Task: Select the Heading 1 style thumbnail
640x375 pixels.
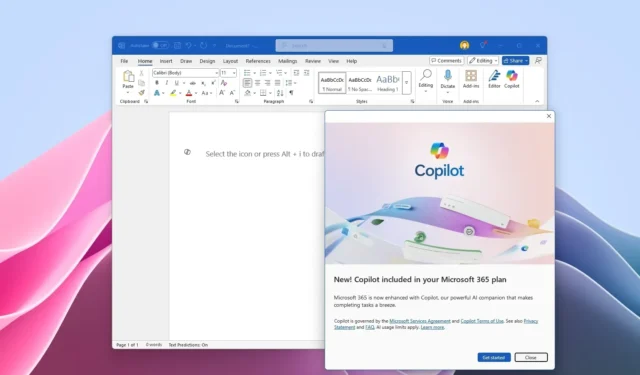Action: [387, 83]
